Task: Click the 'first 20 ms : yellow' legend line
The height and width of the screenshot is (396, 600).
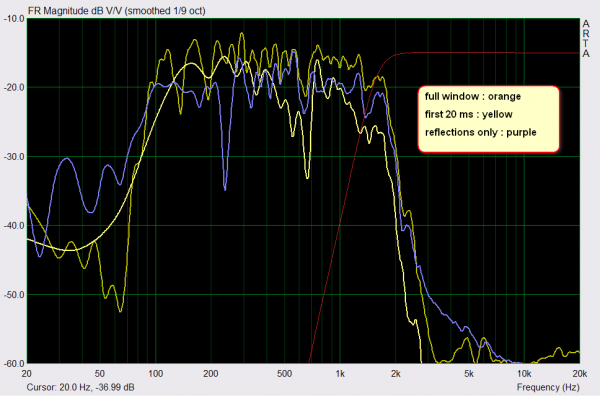Action: click(x=468, y=114)
